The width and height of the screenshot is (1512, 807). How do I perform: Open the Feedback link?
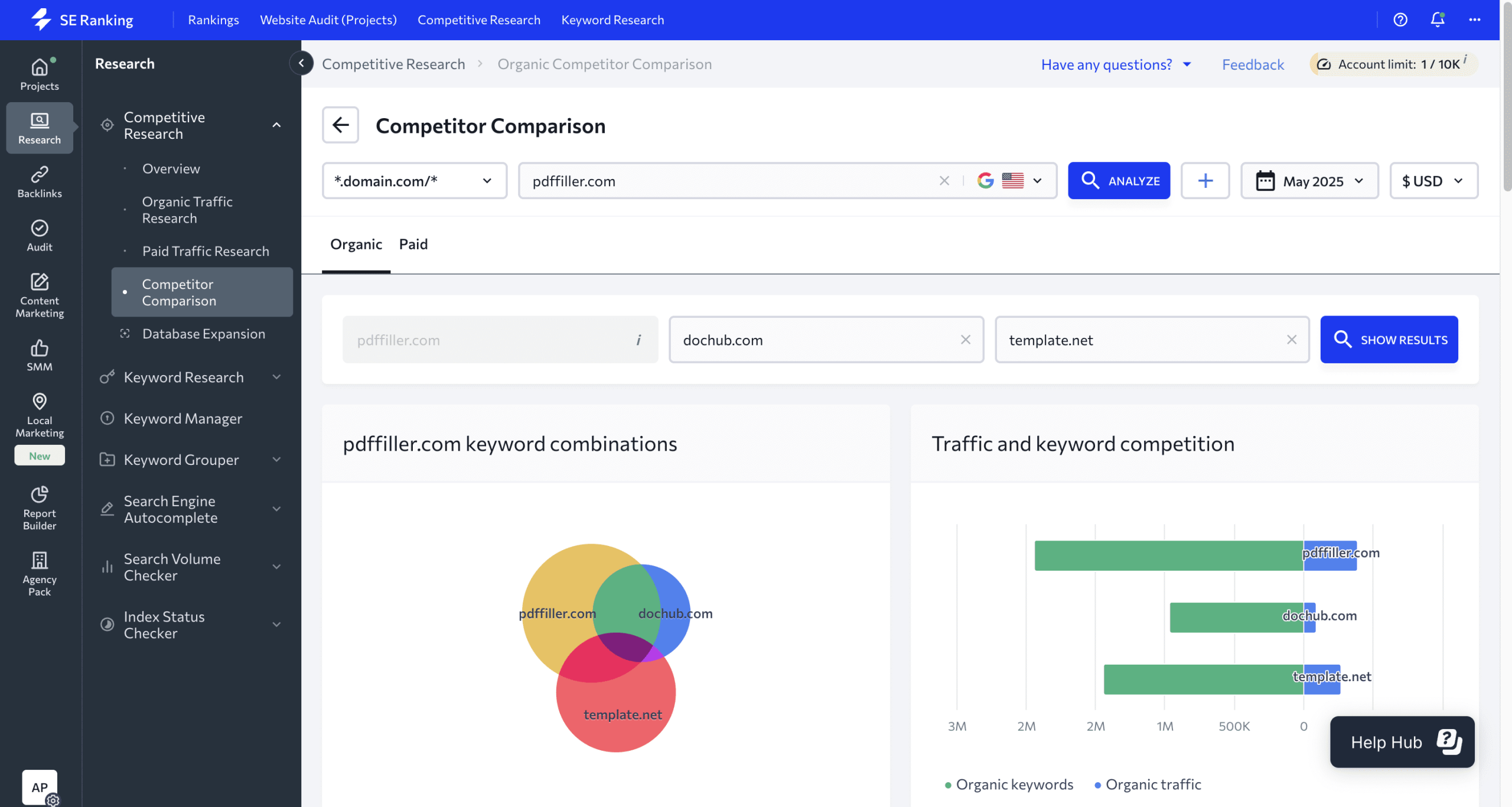[1253, 64]
